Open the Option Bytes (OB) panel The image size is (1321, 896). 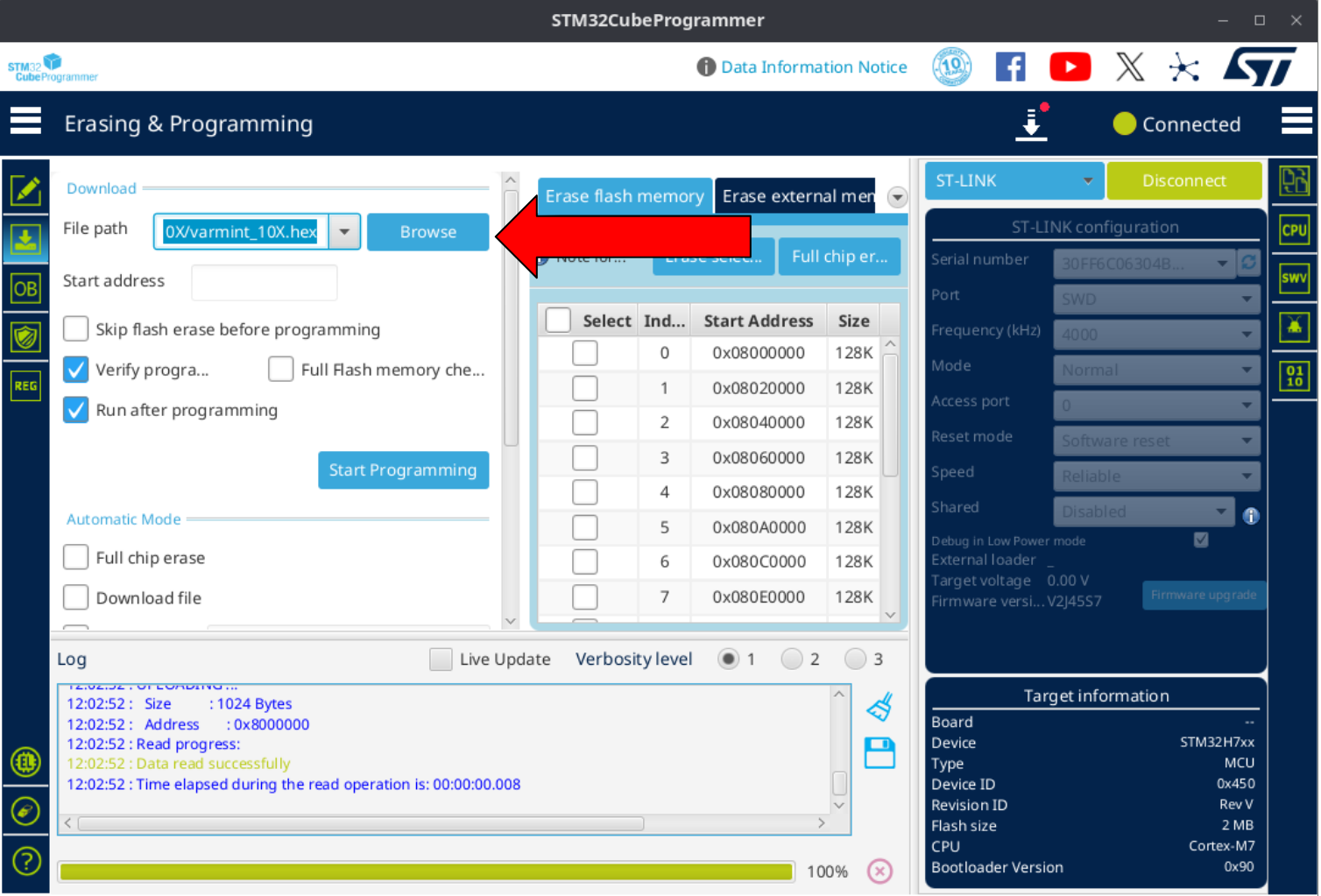point(25,288)
